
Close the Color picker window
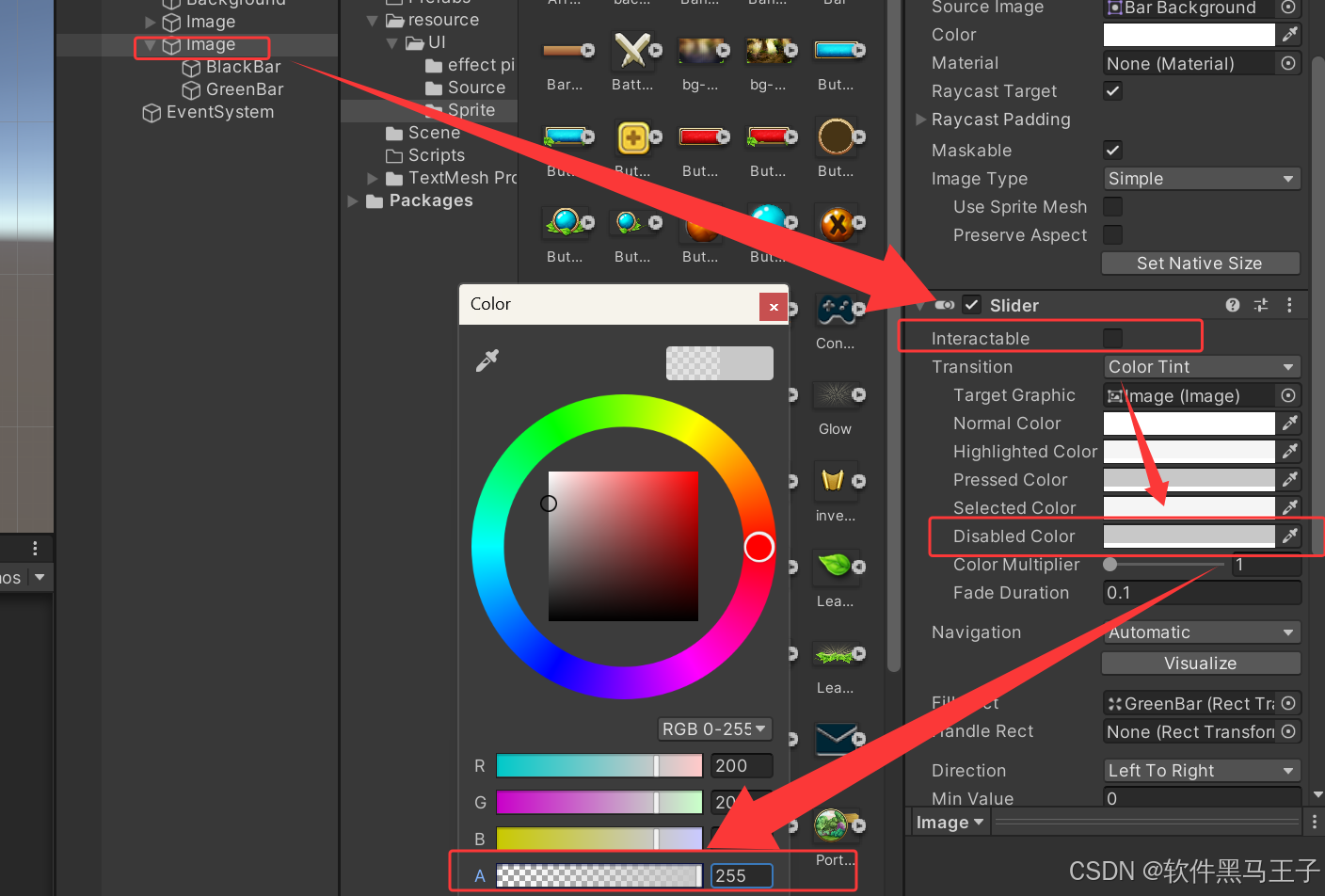[774, 307]
